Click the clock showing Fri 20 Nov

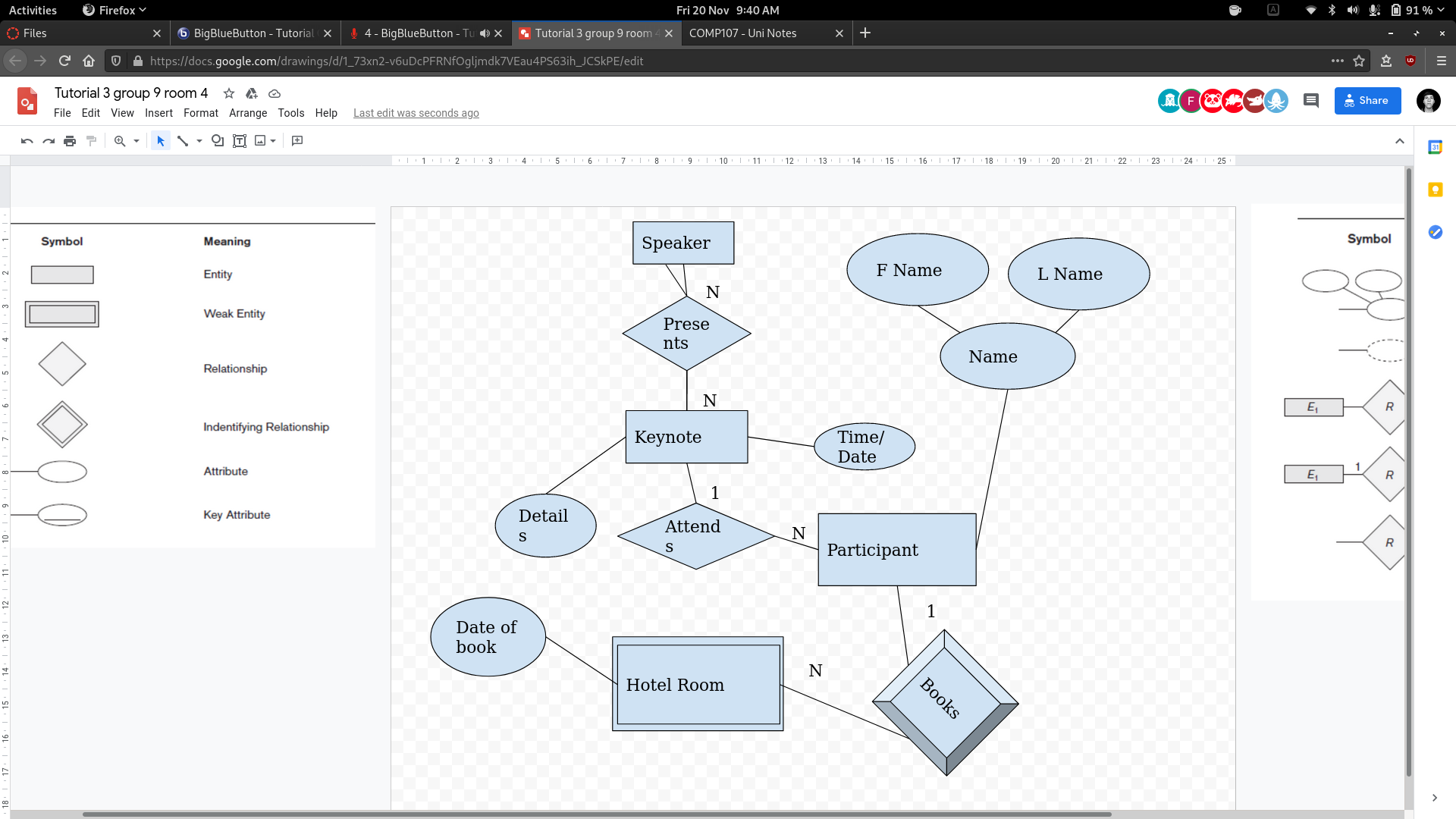[727, 10]
